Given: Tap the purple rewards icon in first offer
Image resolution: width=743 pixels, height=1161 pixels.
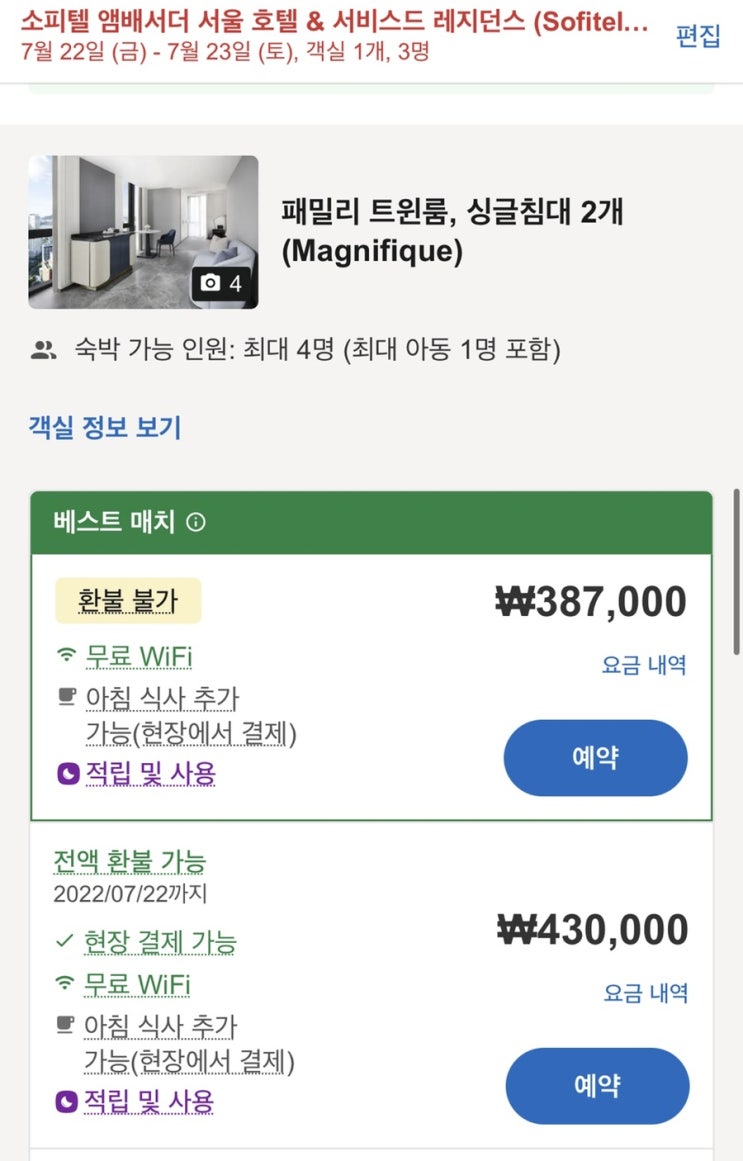Looking at the screenshot, I should (x=68, y=774).
